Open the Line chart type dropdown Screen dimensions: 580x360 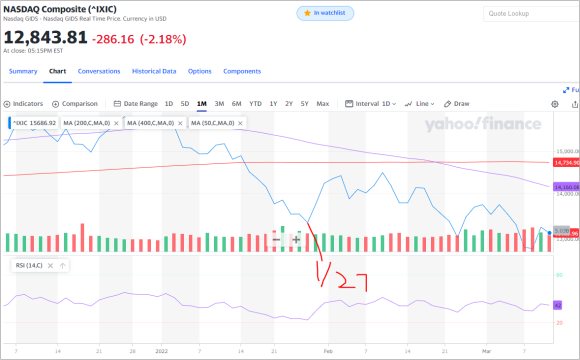pyautogui.click(x=419, y=104)
